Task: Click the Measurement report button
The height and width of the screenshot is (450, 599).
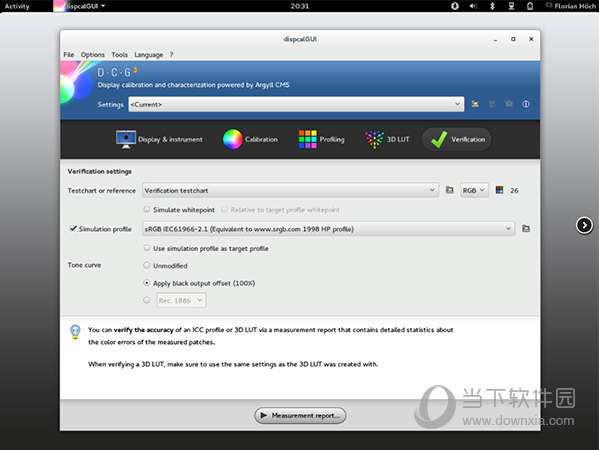Action: coord(300,415)
